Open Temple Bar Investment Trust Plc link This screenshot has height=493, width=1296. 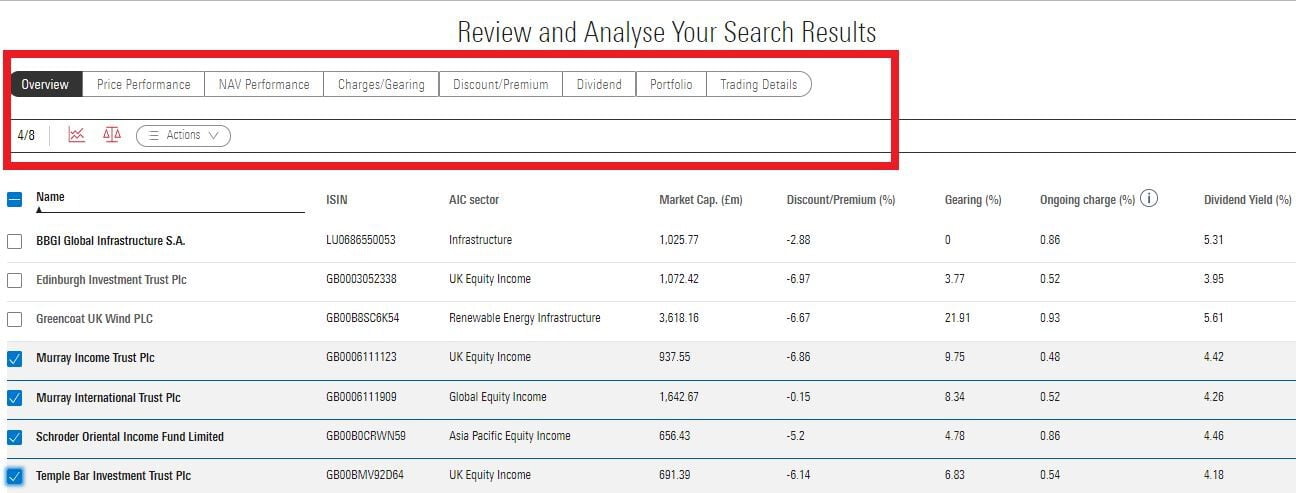coord(113,476)
